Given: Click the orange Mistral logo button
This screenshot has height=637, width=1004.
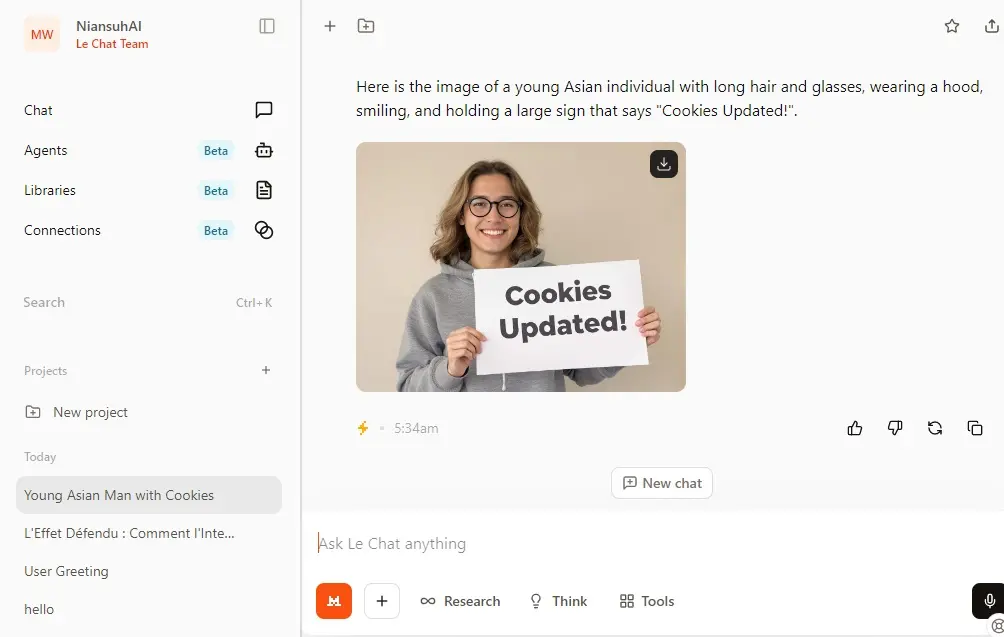Looking at the screenshot, I should pyautogui.click(x=334, y=601).
